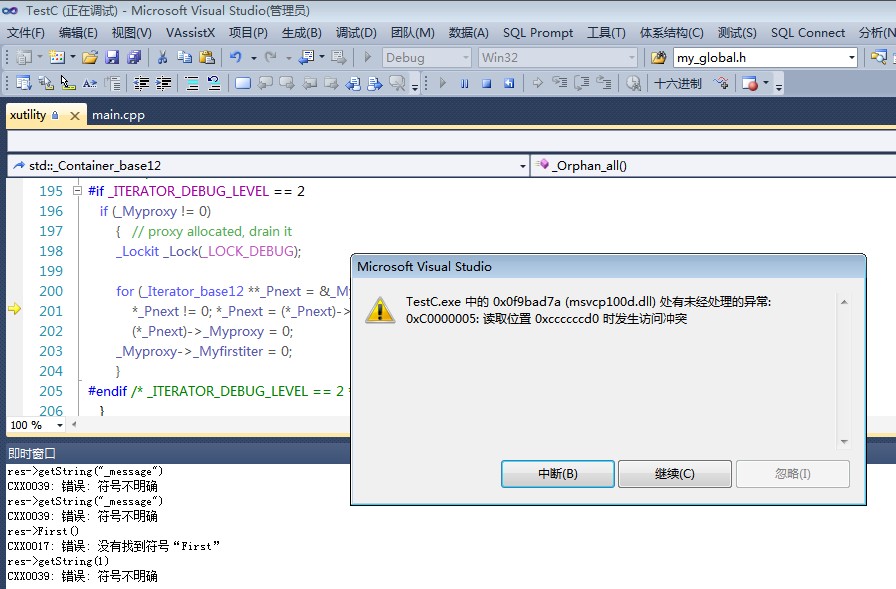Expand the std::_Container_base12 scope dropdown
Image resolution: width=896 pixels, height=589 pixels.
tap(522, 166)
